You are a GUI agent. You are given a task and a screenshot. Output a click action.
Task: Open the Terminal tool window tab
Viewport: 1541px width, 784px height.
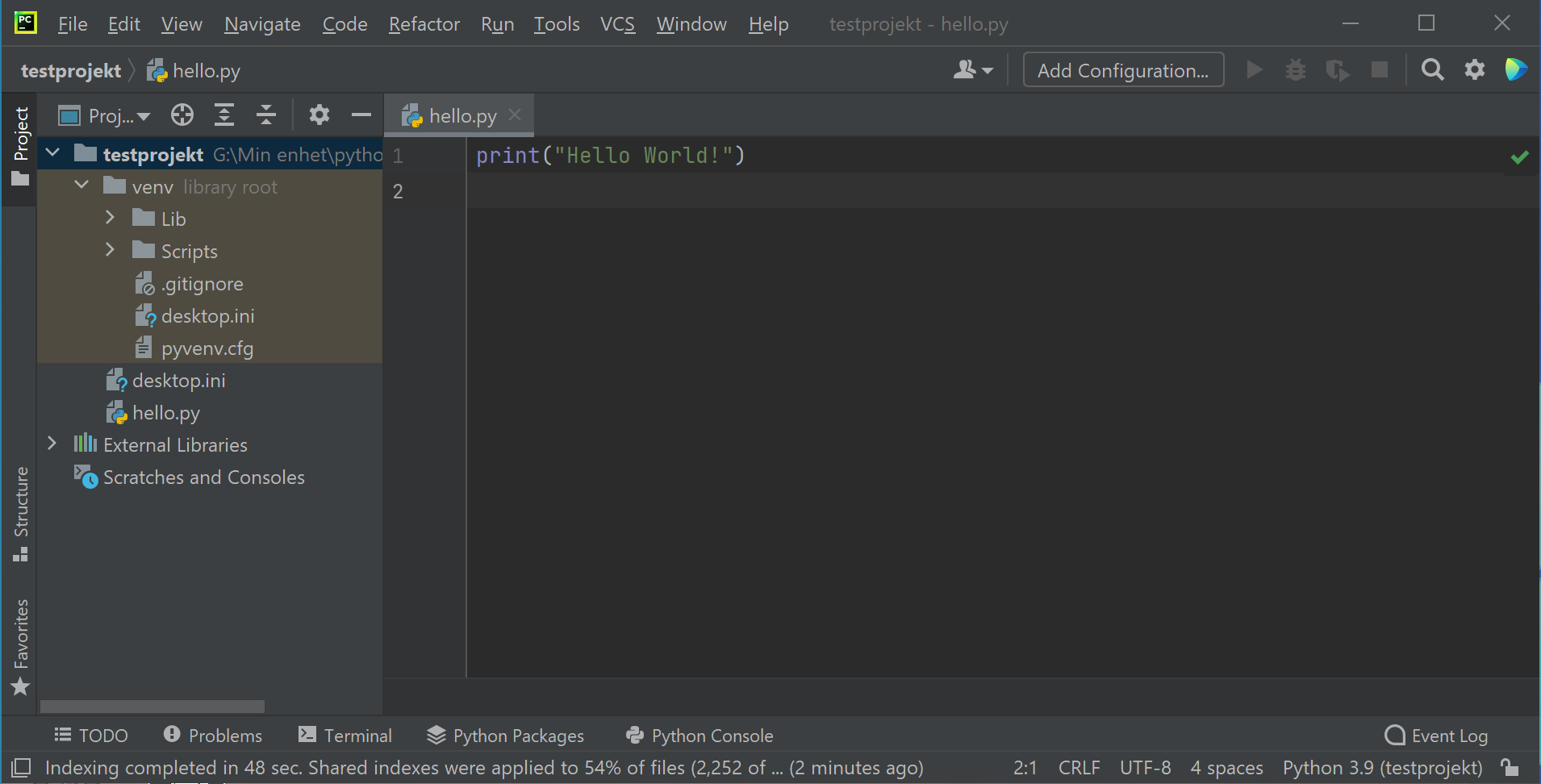pos(345,736)
